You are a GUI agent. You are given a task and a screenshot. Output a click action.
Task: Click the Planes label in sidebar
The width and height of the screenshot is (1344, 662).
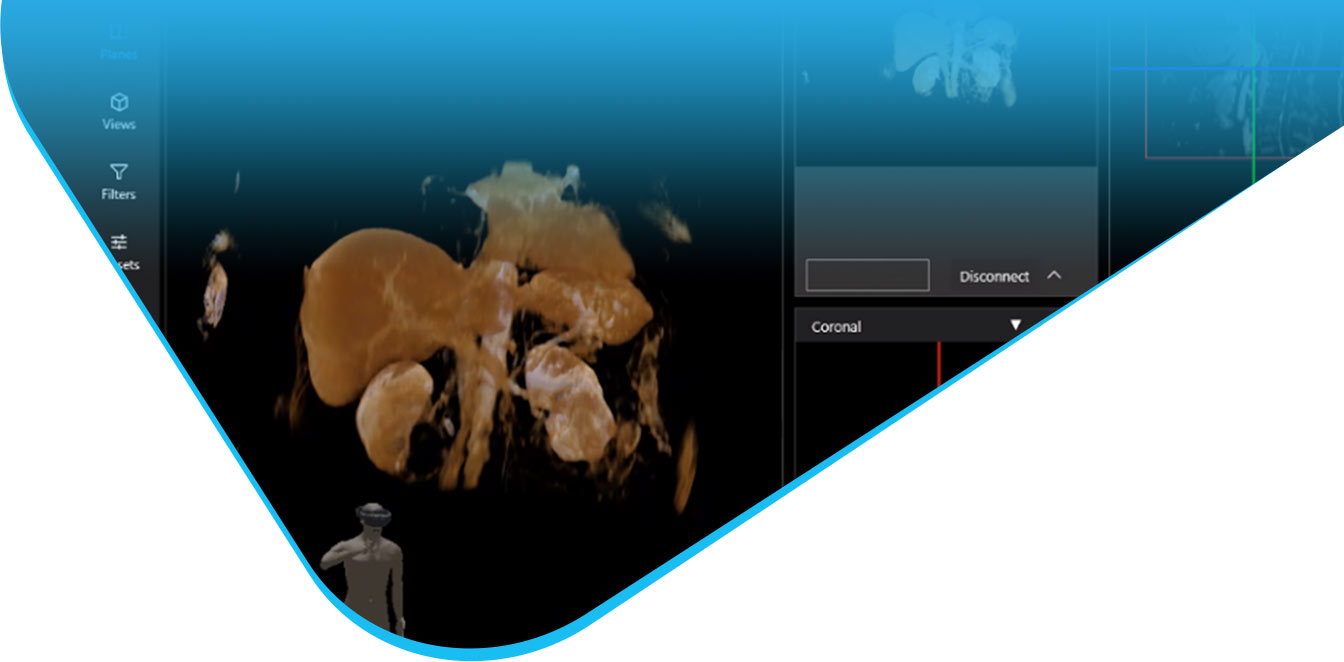[119, 55]
